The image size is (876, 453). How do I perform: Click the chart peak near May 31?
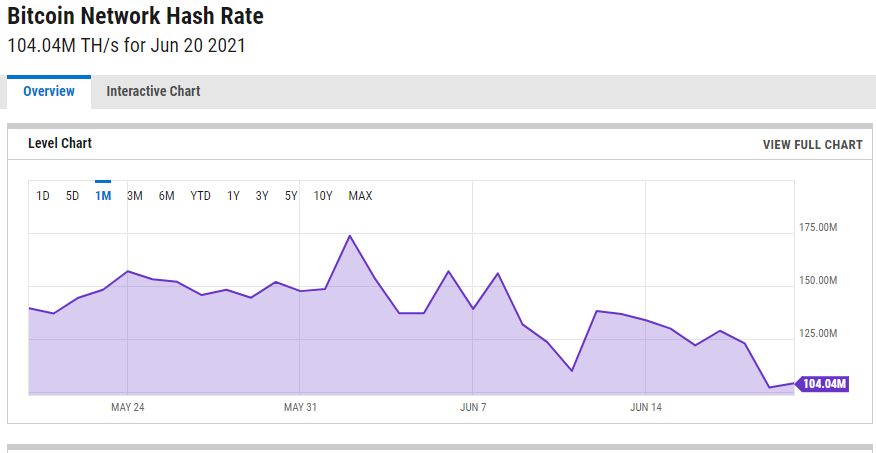[349, 236]
